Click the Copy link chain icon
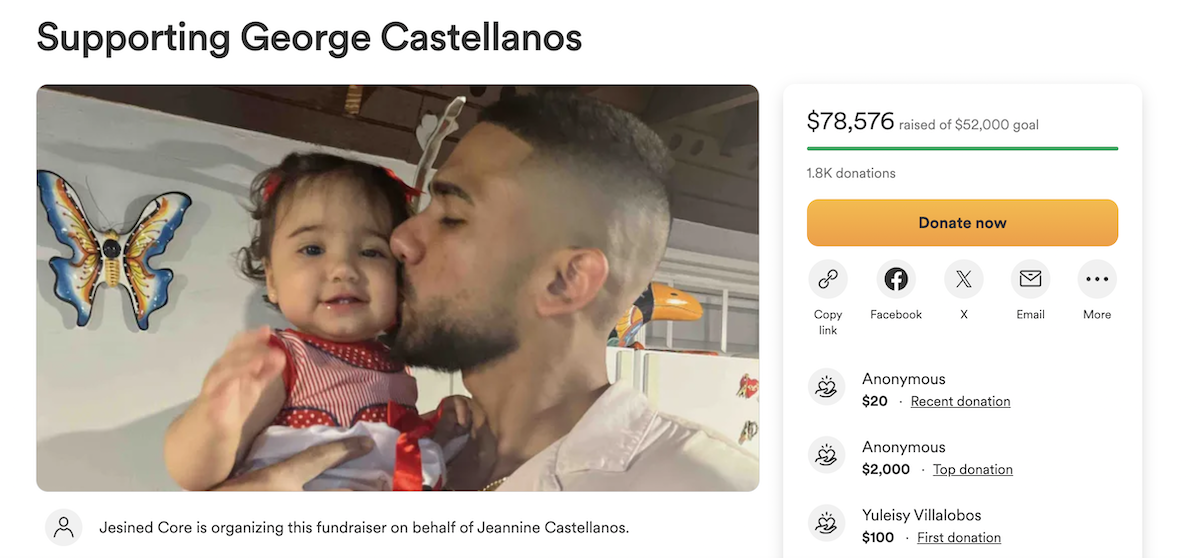Image resolution: width=1200 pixels, height=558 pixels. pyautogui.click(x=828, y=280)
